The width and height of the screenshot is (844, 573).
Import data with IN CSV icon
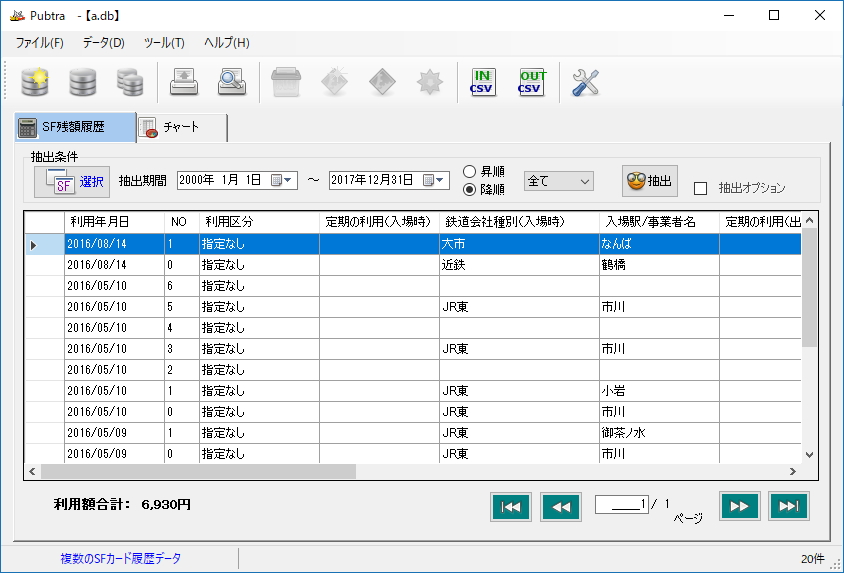[483, 82]
